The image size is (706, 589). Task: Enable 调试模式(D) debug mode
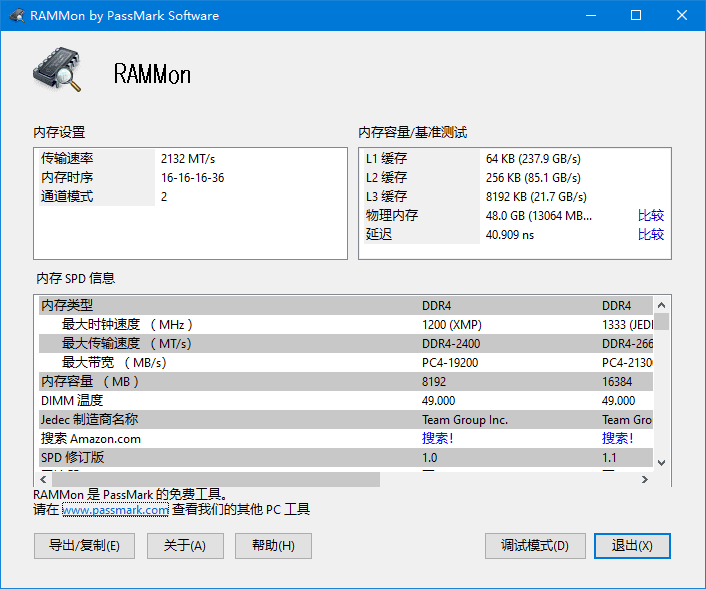535,546
